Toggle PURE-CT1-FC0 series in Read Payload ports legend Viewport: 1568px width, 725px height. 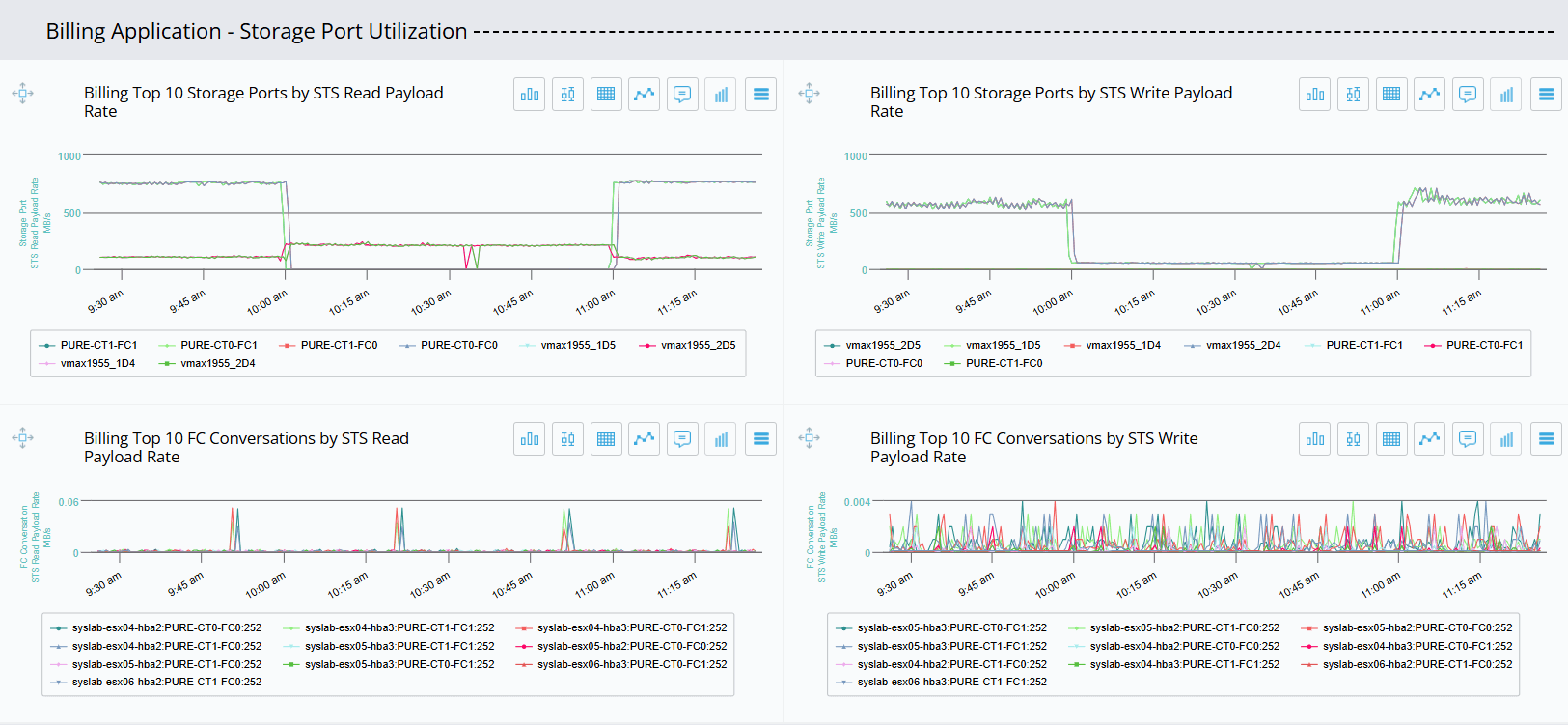(329, 345)
